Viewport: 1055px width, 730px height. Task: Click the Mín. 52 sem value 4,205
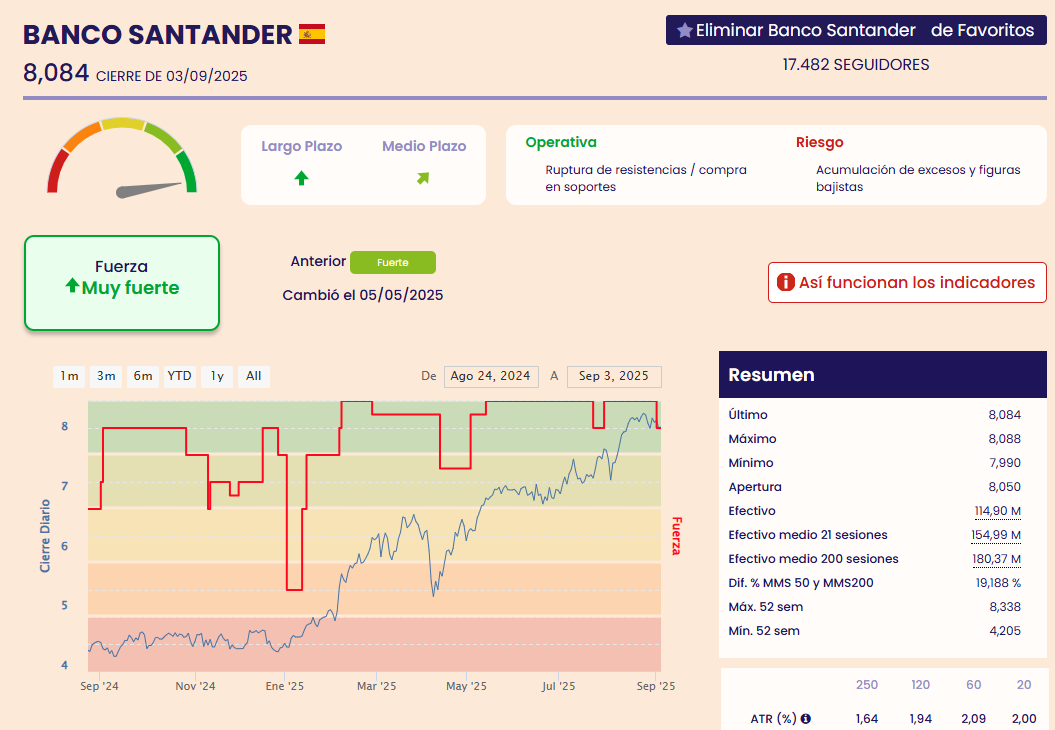[x=1005, y=631]
